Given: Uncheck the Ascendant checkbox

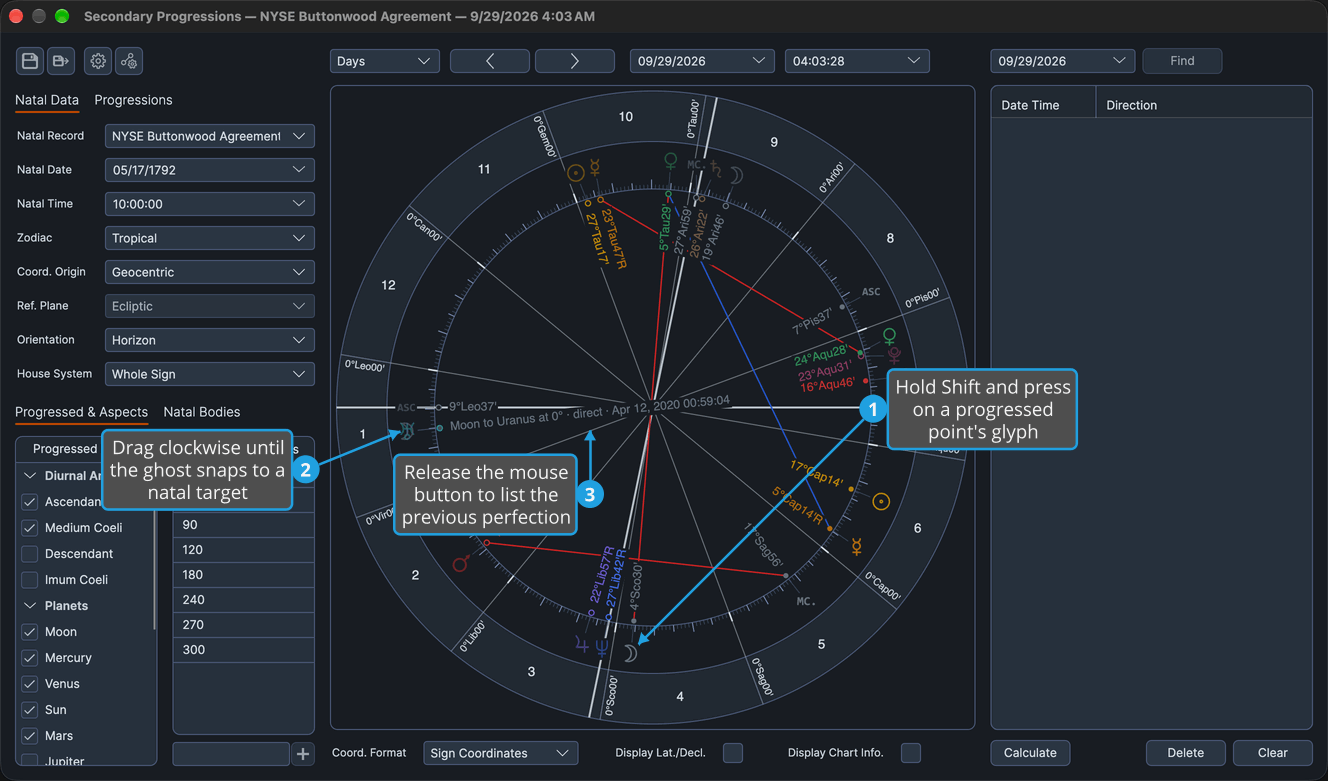Looking at the screenshot, I should click(30, 502).
